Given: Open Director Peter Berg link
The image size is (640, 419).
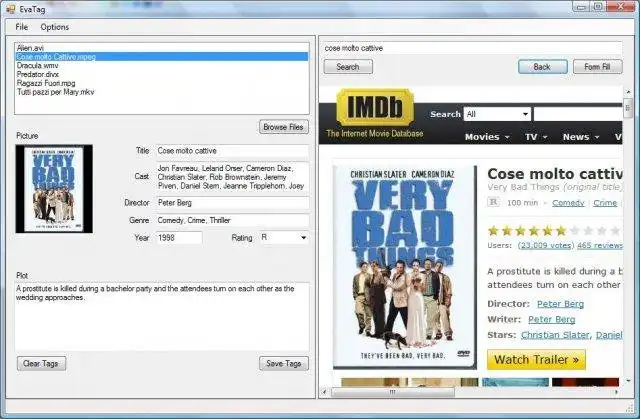Looking at the screenshot, I should pyautogui.click(x=560, y=304).
